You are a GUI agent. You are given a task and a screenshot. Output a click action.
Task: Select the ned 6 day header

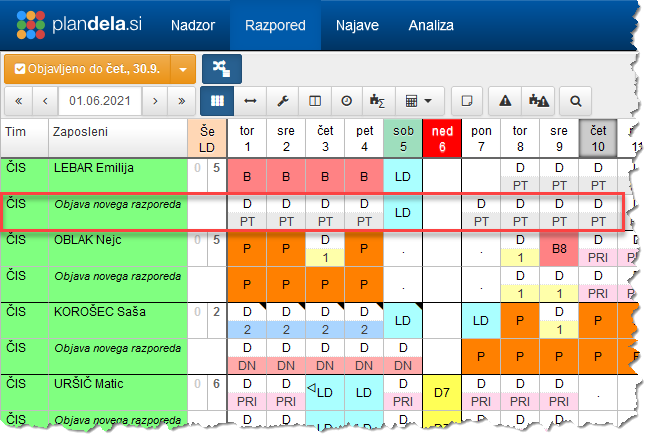[x=442, y=139]
